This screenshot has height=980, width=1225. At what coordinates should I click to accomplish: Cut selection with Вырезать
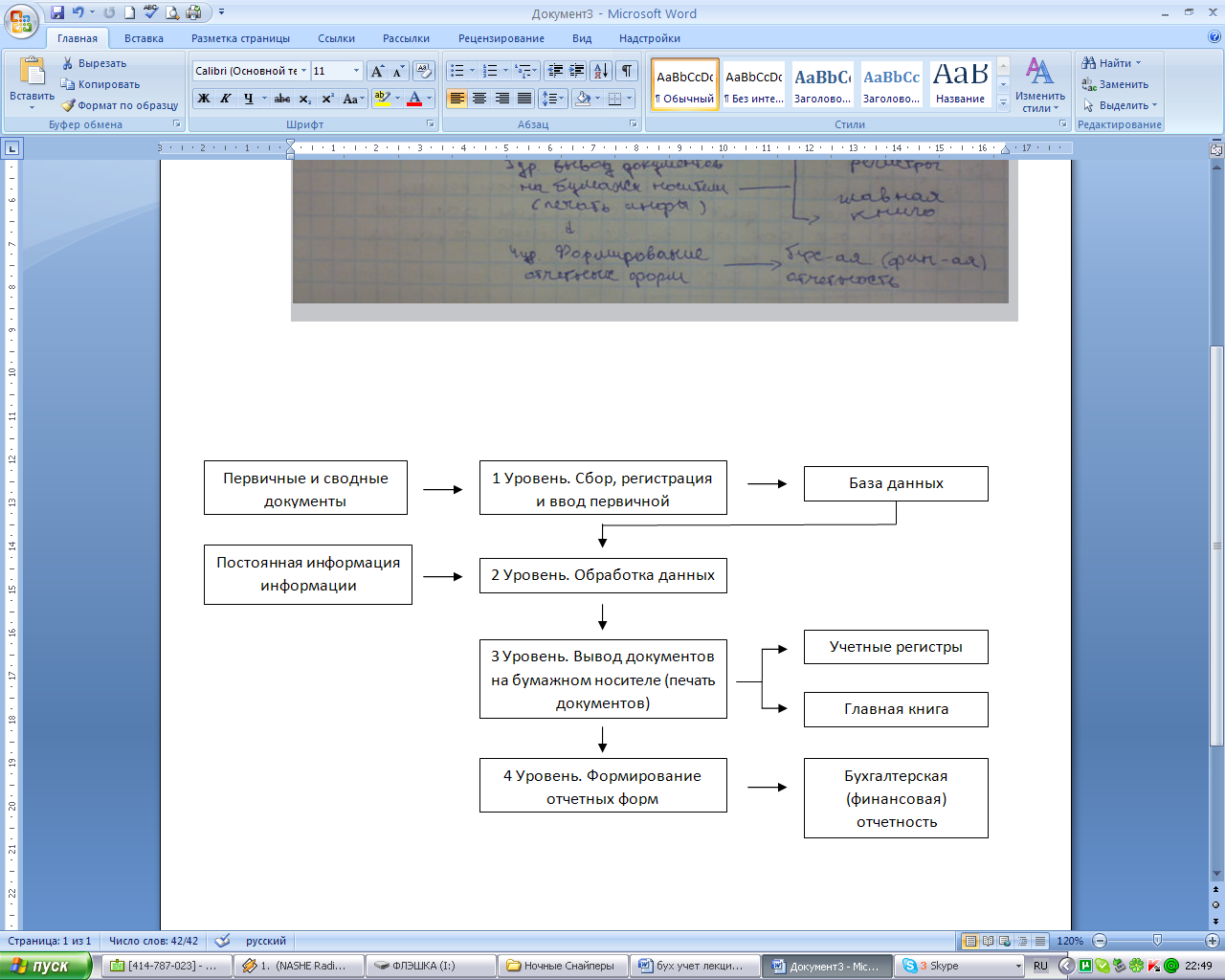coord(94,63)
